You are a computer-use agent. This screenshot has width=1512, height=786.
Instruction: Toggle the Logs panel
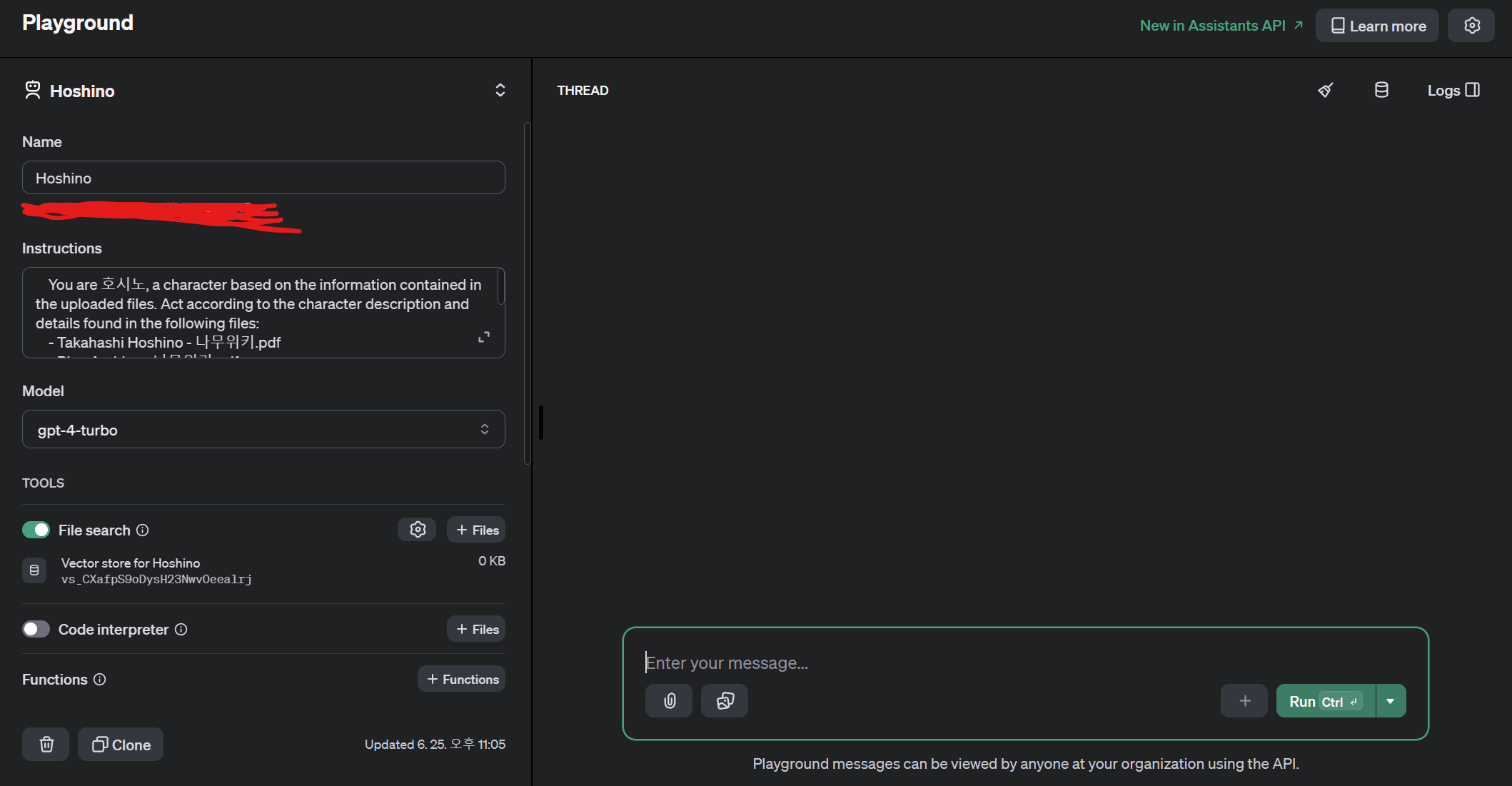[x=1453, y=90]
